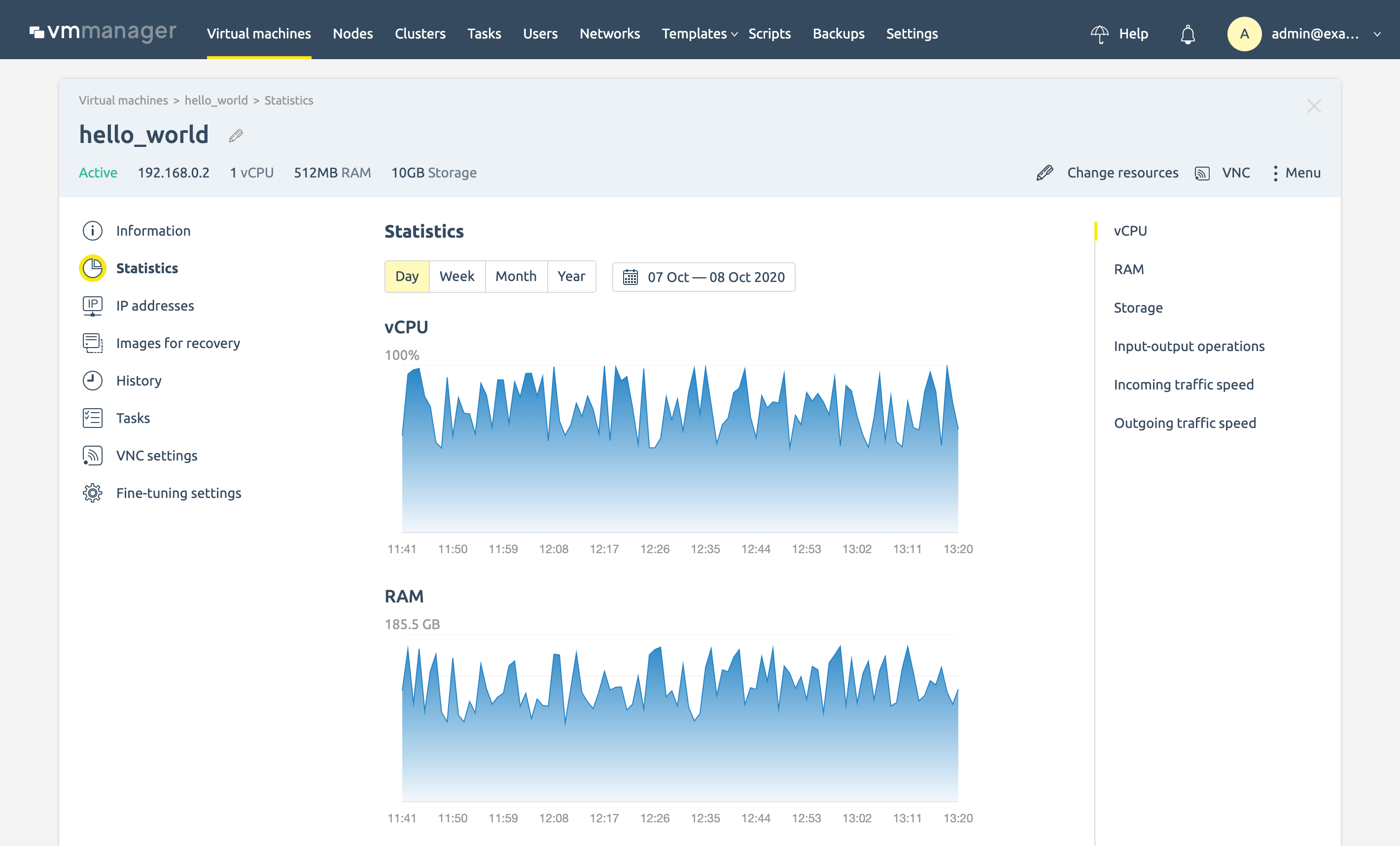Click the Change resources label

pyautogui.click(x=1123, y=173)
